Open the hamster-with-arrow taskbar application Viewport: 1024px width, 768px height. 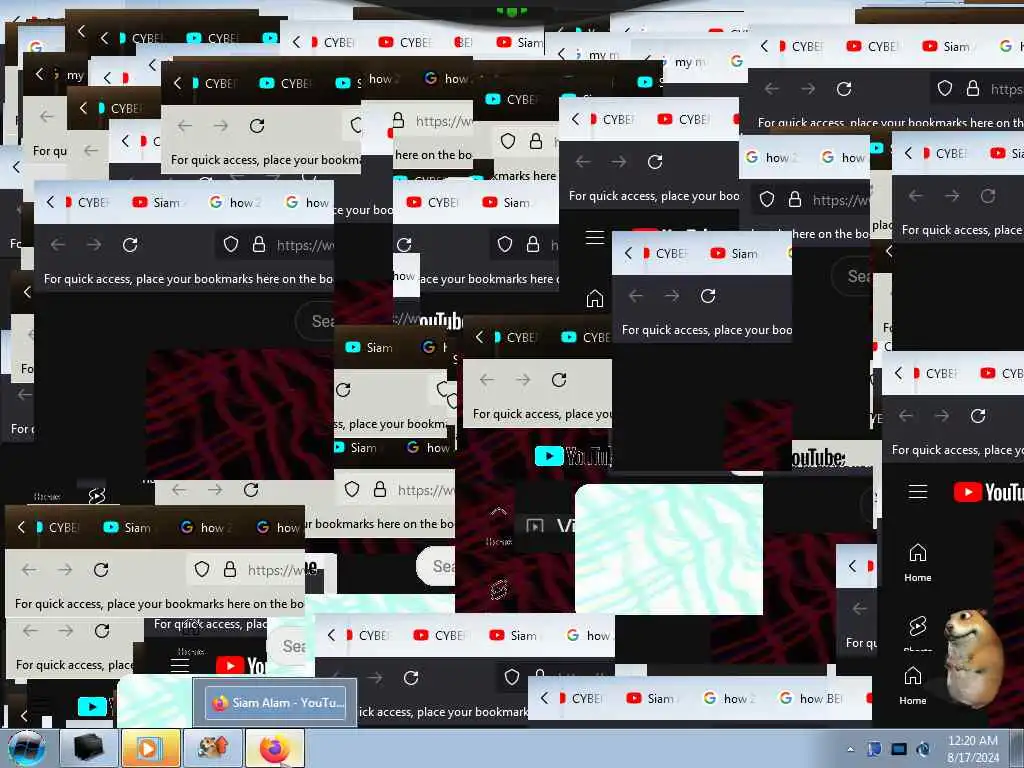pyautogui.click(x=212, y=748)
